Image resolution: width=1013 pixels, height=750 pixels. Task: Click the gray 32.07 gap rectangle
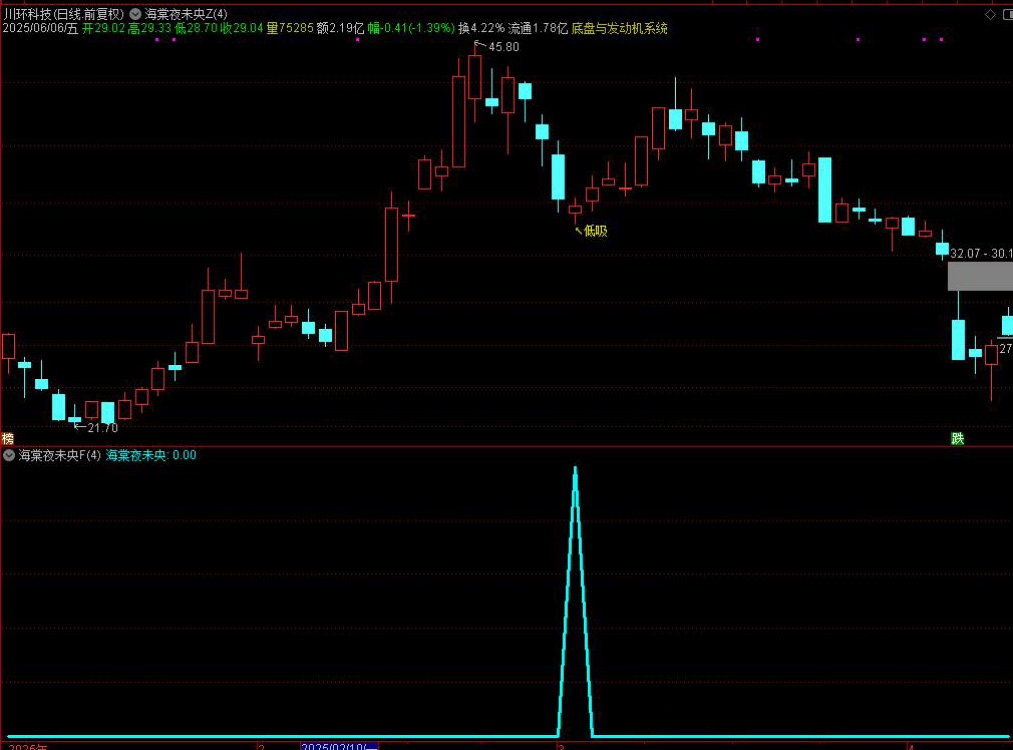(x=980, y=276)
